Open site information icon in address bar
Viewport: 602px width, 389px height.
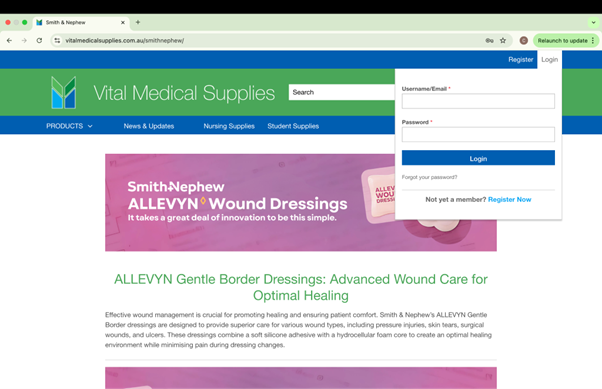(57, 40)
